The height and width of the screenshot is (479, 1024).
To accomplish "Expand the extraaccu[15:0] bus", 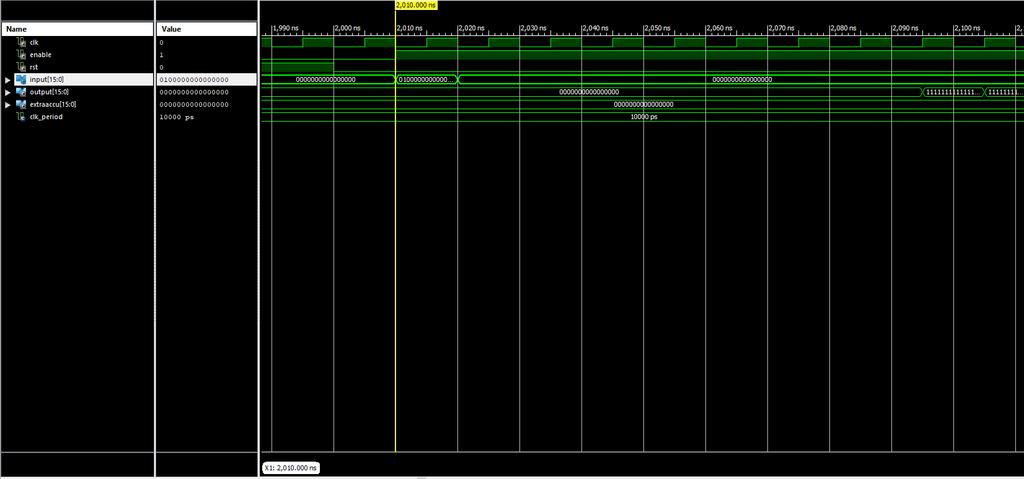I will tap(8, 105).
